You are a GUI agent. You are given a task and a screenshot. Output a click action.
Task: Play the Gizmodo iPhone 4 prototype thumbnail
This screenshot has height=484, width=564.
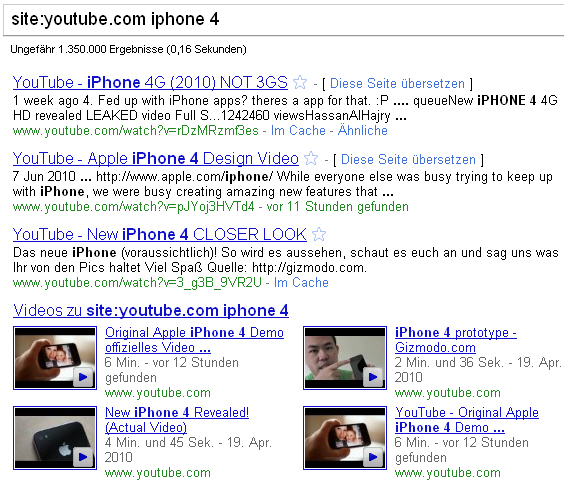[x=345, y=358]
